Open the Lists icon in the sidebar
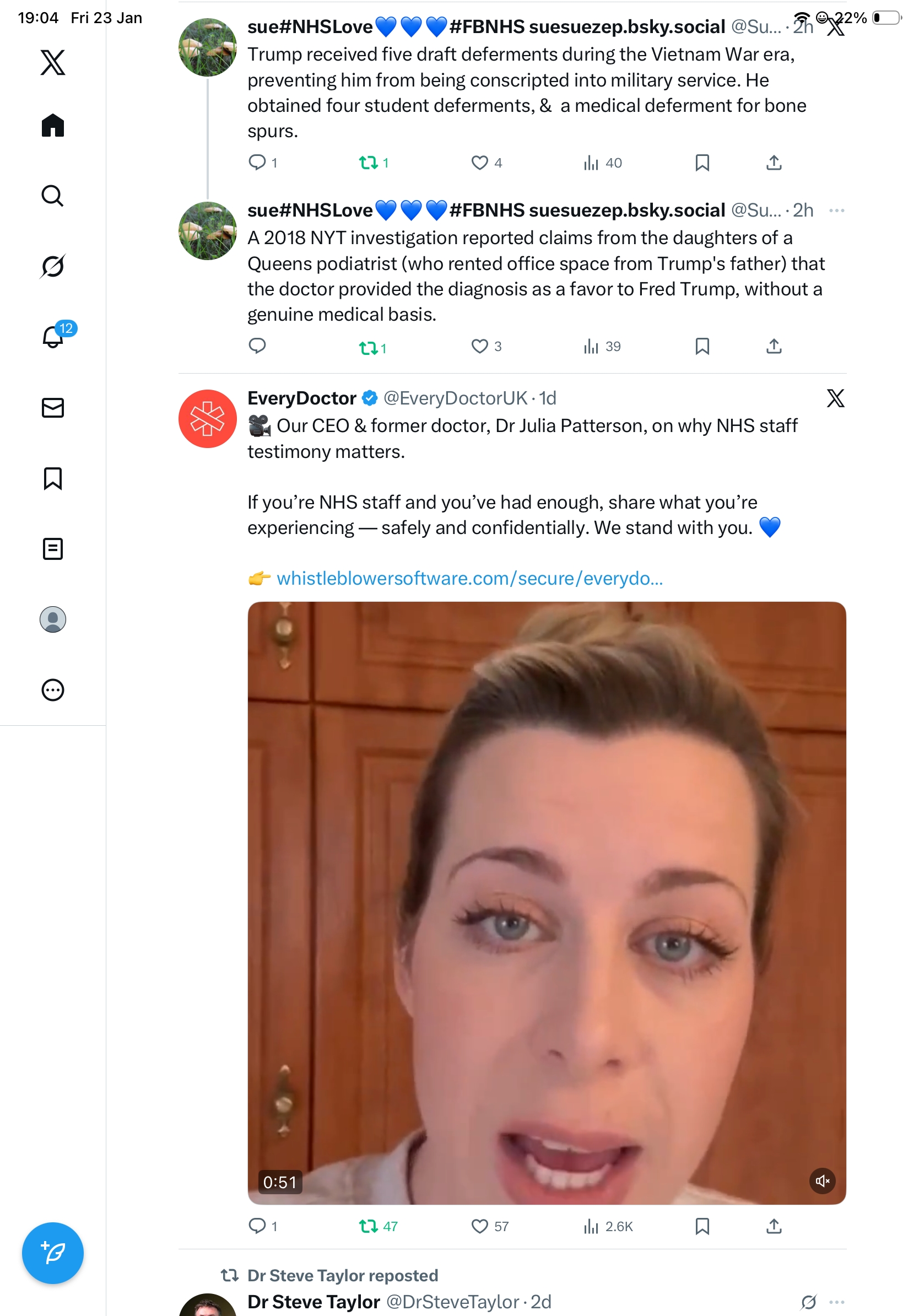The height and width of the screenshot is (1316, 919). [x=53, y=548]
